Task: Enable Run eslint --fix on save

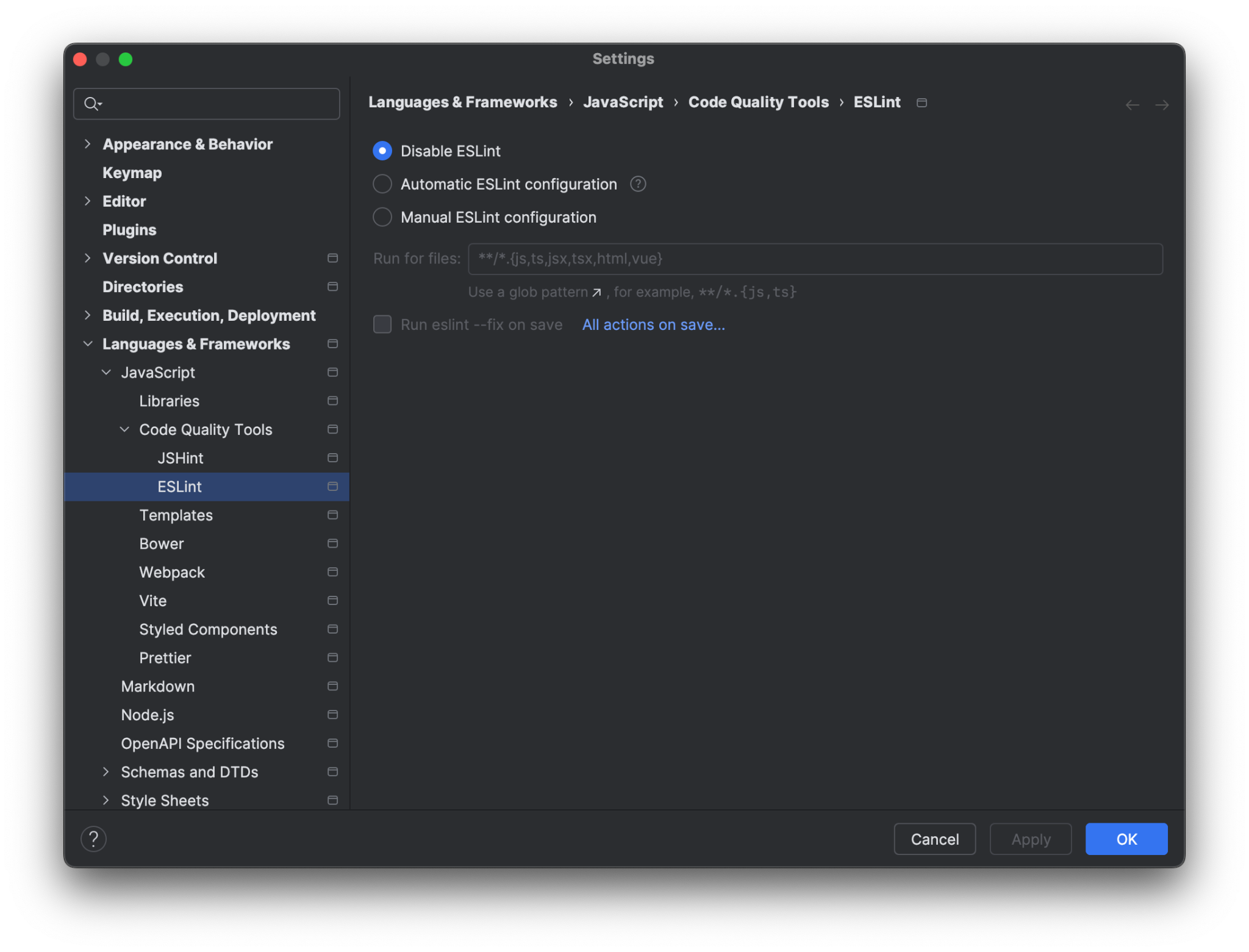Action: (x=382, y=324)
